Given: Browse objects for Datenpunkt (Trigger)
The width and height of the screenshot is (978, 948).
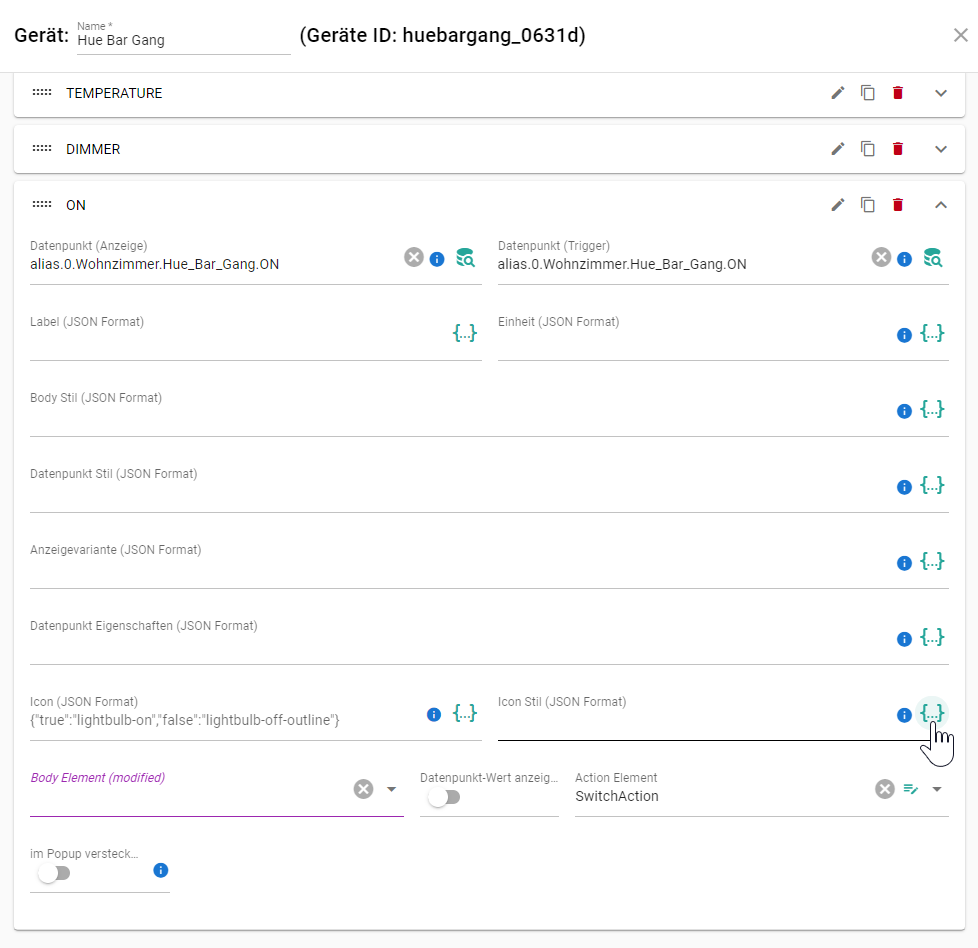Looking at the screenshot, I should tap(932, 258).
